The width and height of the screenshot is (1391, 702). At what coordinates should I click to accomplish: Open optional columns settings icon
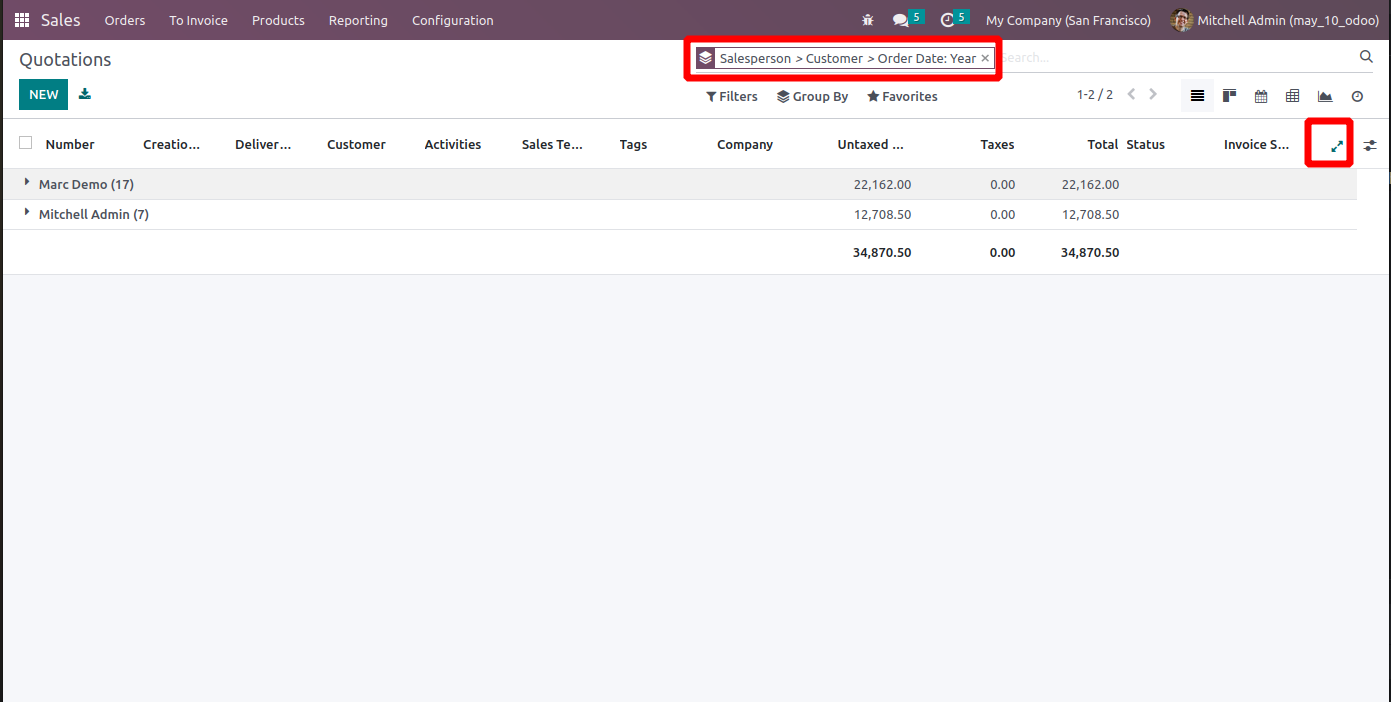pos(1370,145)
